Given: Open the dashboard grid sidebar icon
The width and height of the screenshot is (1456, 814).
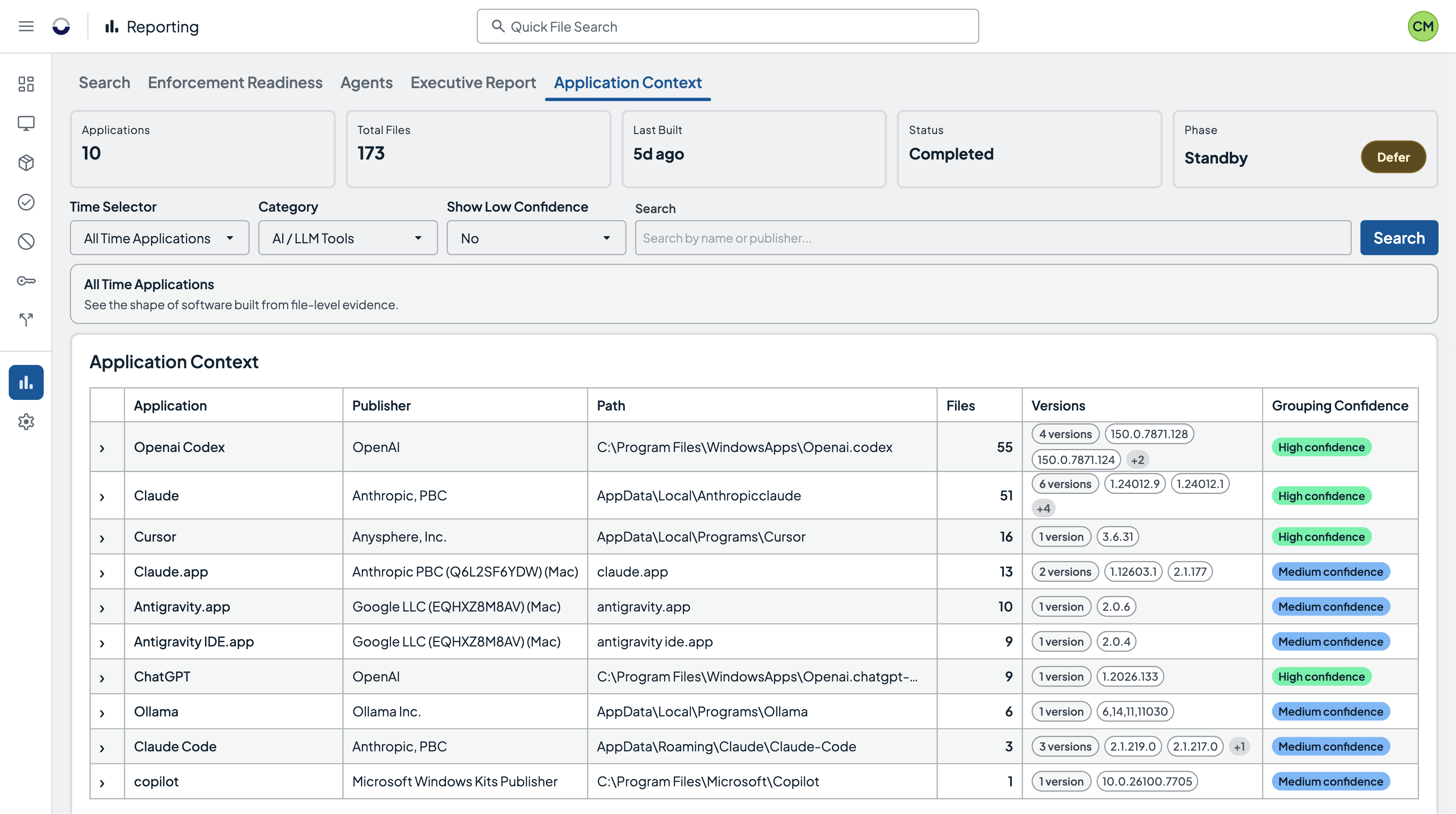Looking at the screenshot, I should click(x=26, y=84).
